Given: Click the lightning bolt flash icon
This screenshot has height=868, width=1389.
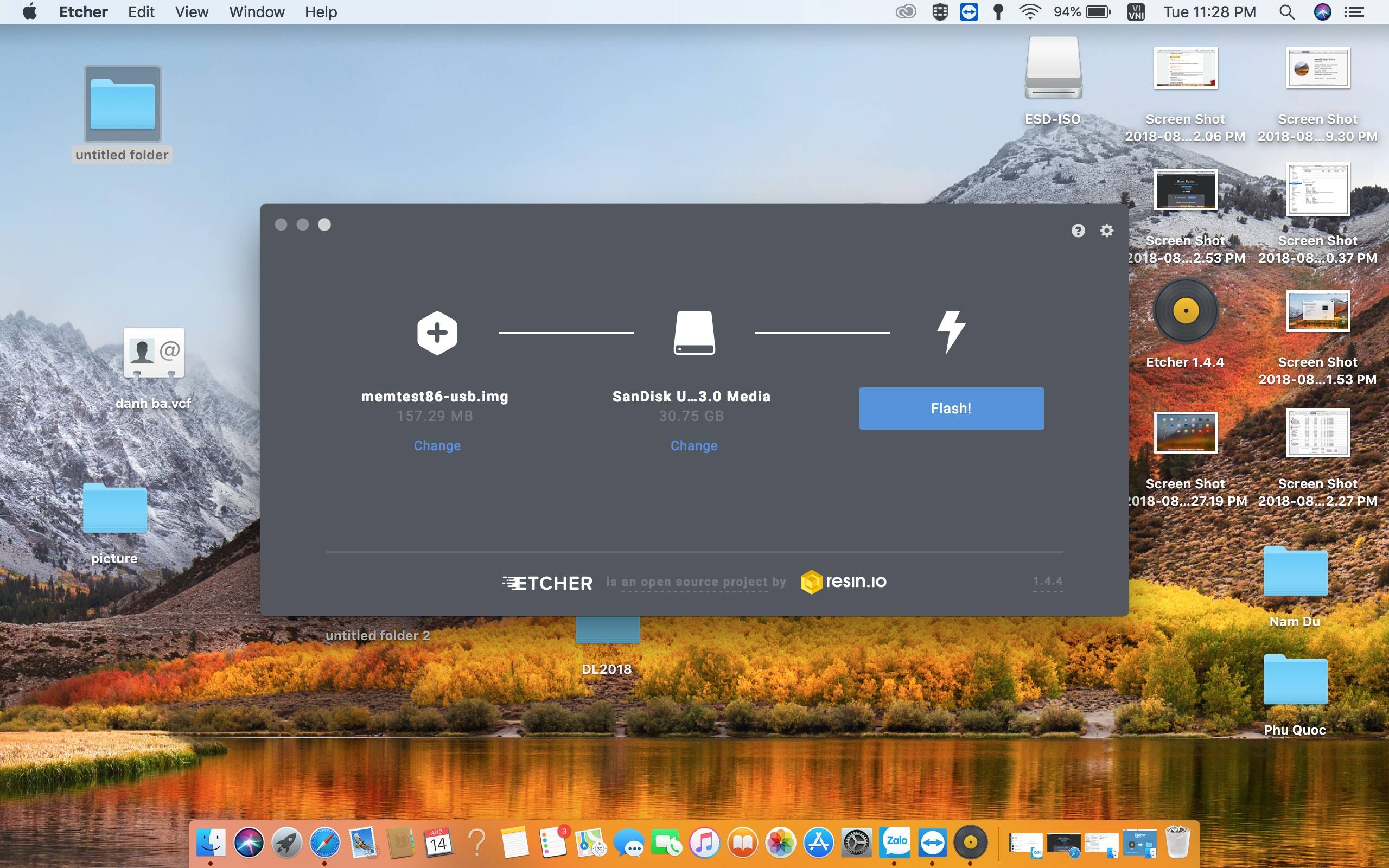Looking at the screenshot, I should pos(951,333).
